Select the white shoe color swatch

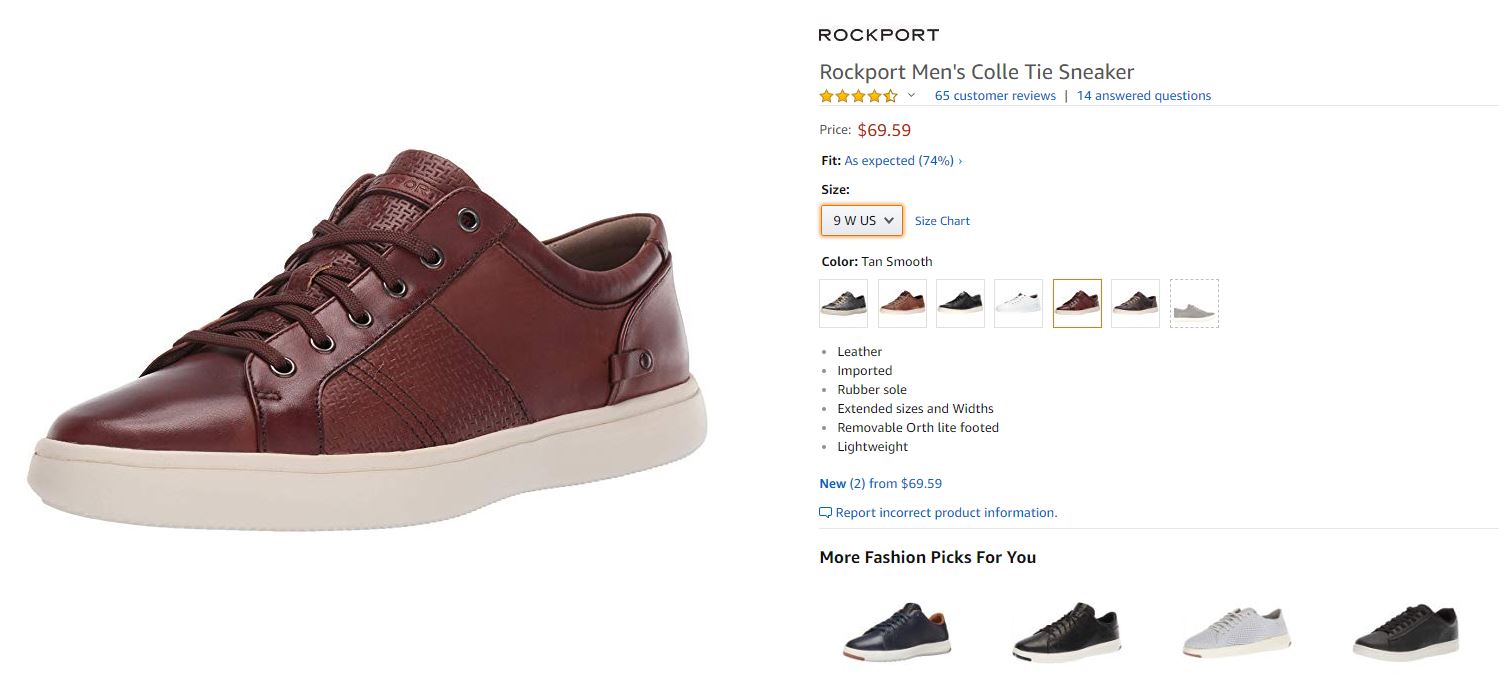point(1018,303)
